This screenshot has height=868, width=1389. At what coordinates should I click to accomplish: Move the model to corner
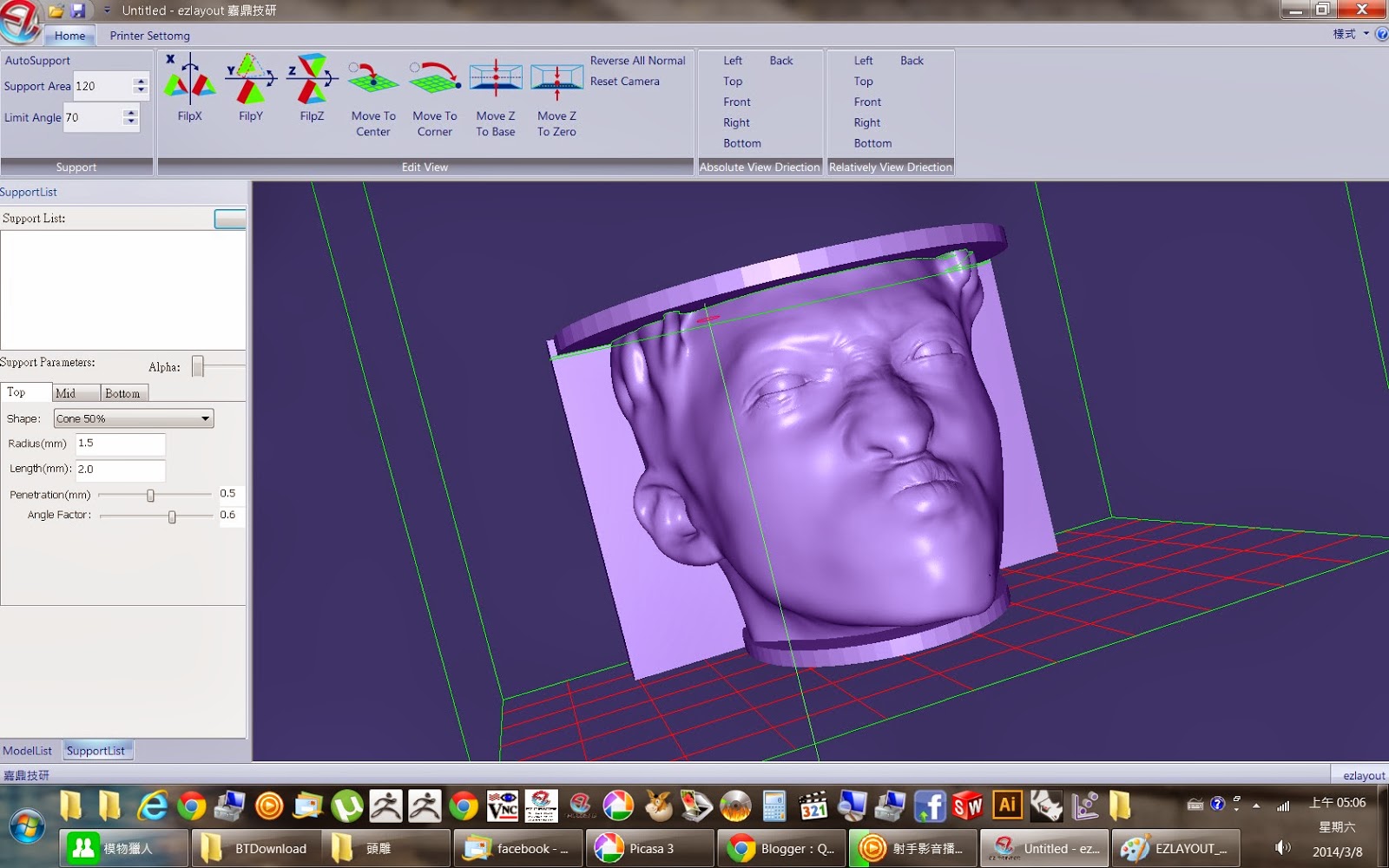click(435, 98)
